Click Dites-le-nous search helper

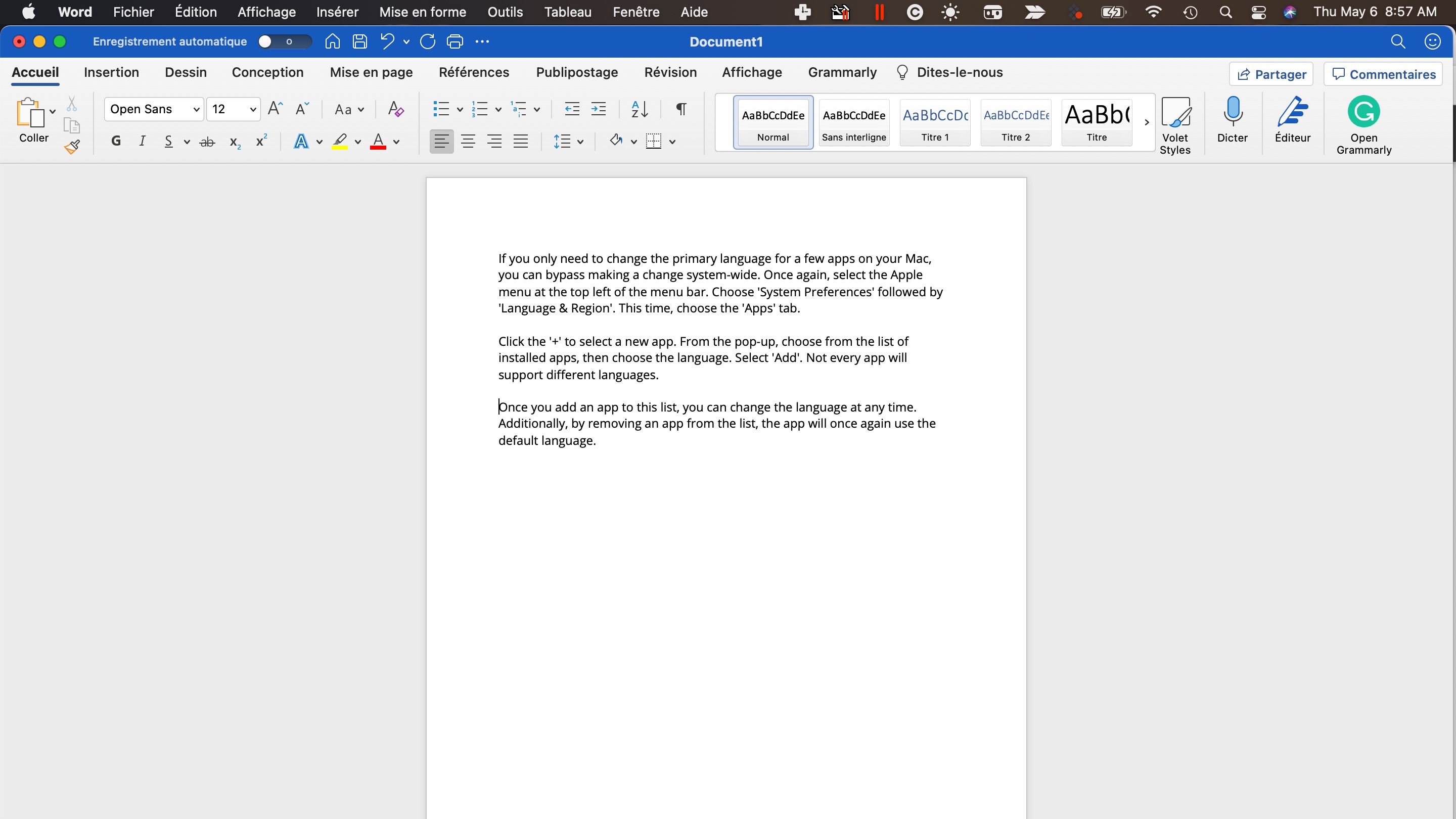[949, 72]
